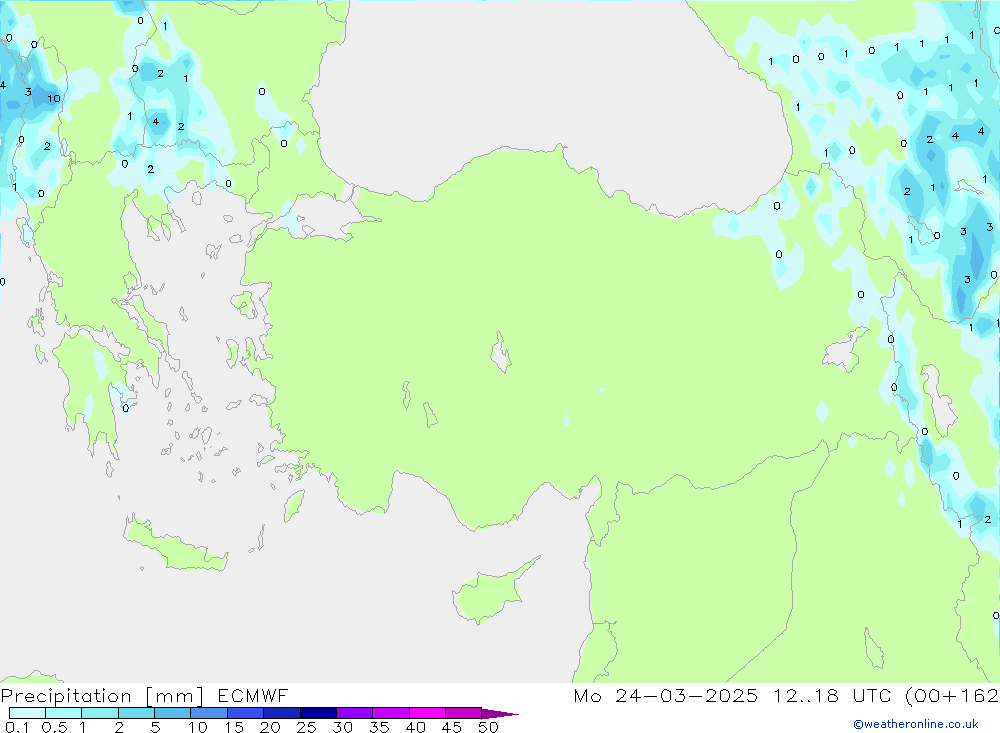Select the 30–35 mm violet legend swatch

click(x=355, y=713)
